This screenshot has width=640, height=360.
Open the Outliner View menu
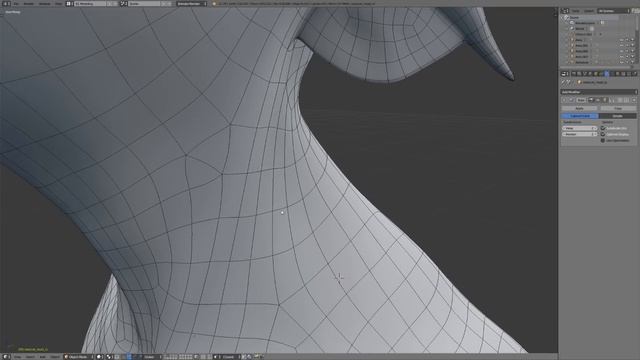575,11
